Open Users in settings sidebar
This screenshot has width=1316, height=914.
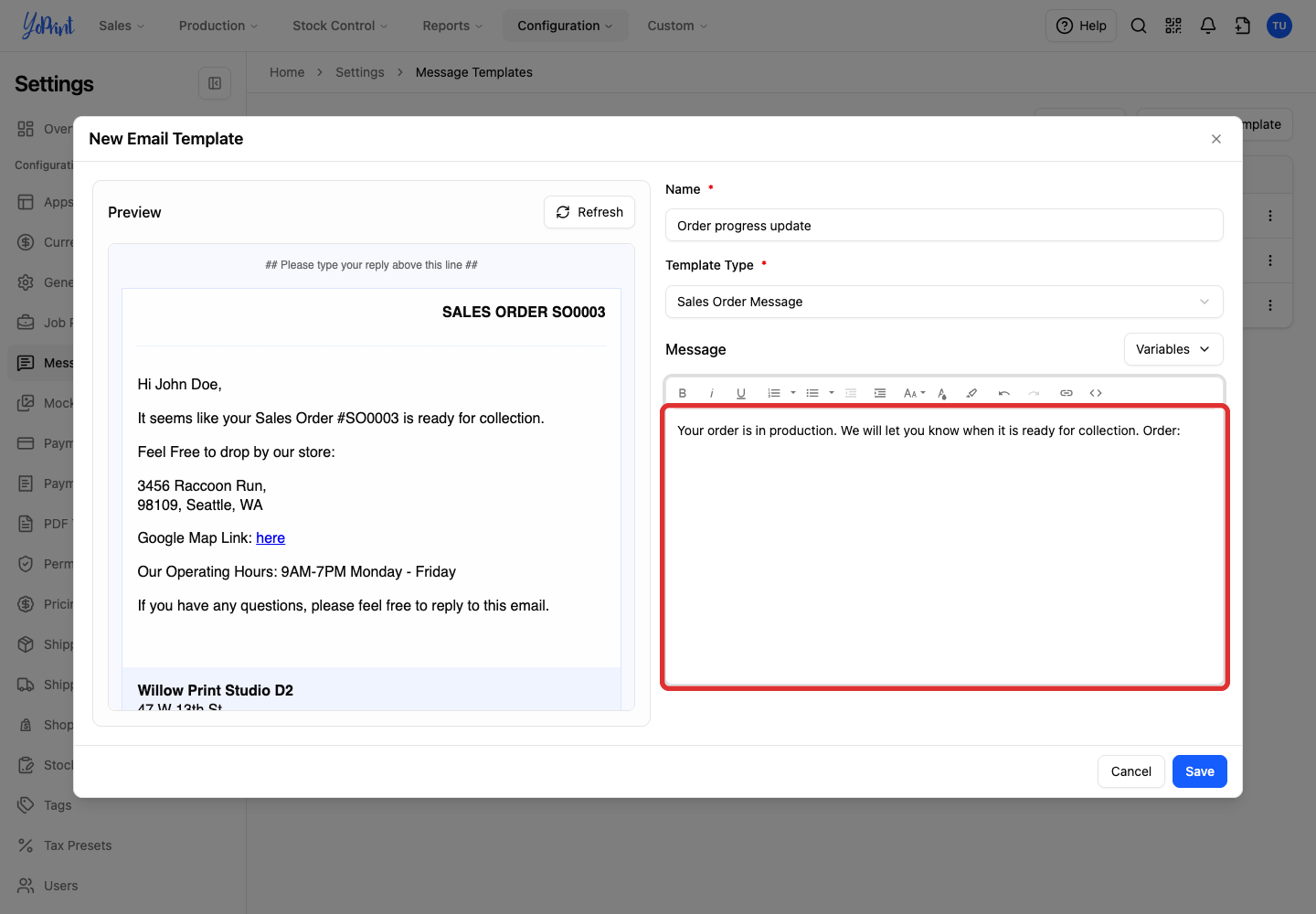point(60,886)
